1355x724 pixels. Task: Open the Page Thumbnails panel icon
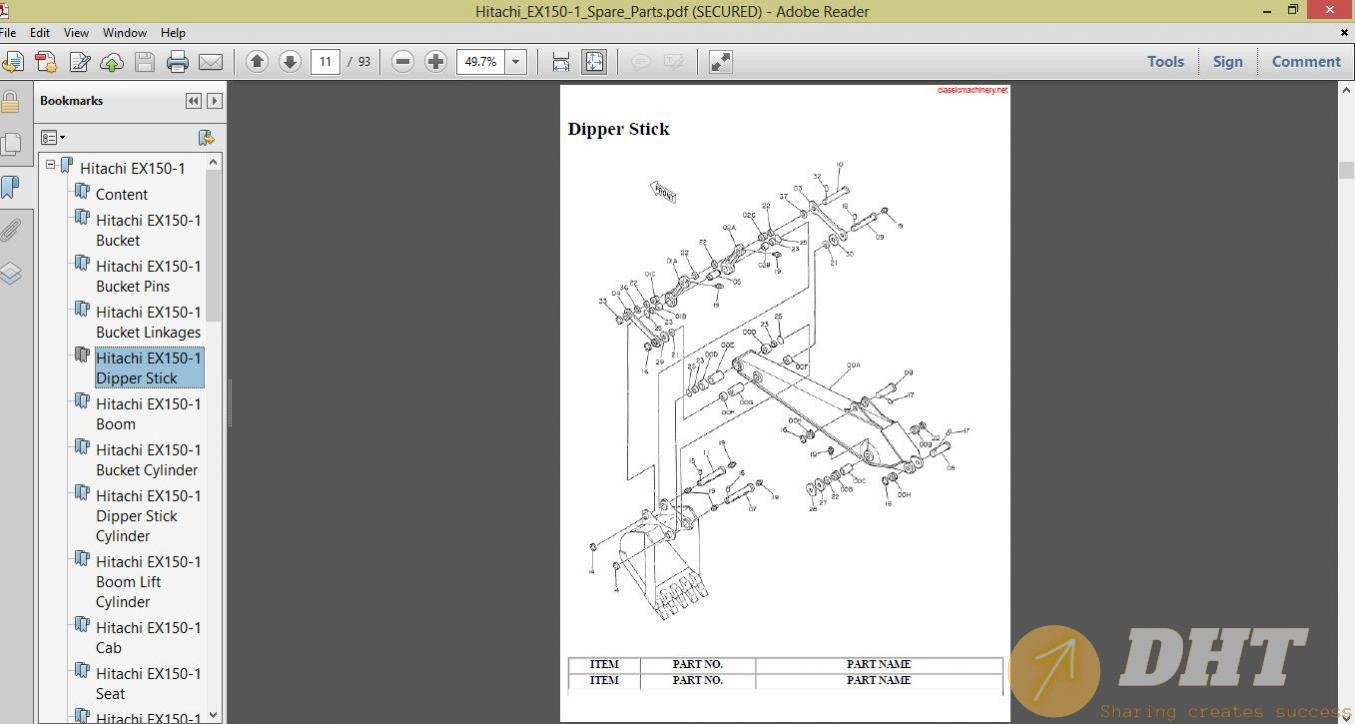pyautogui.click(x=10, y=144)
